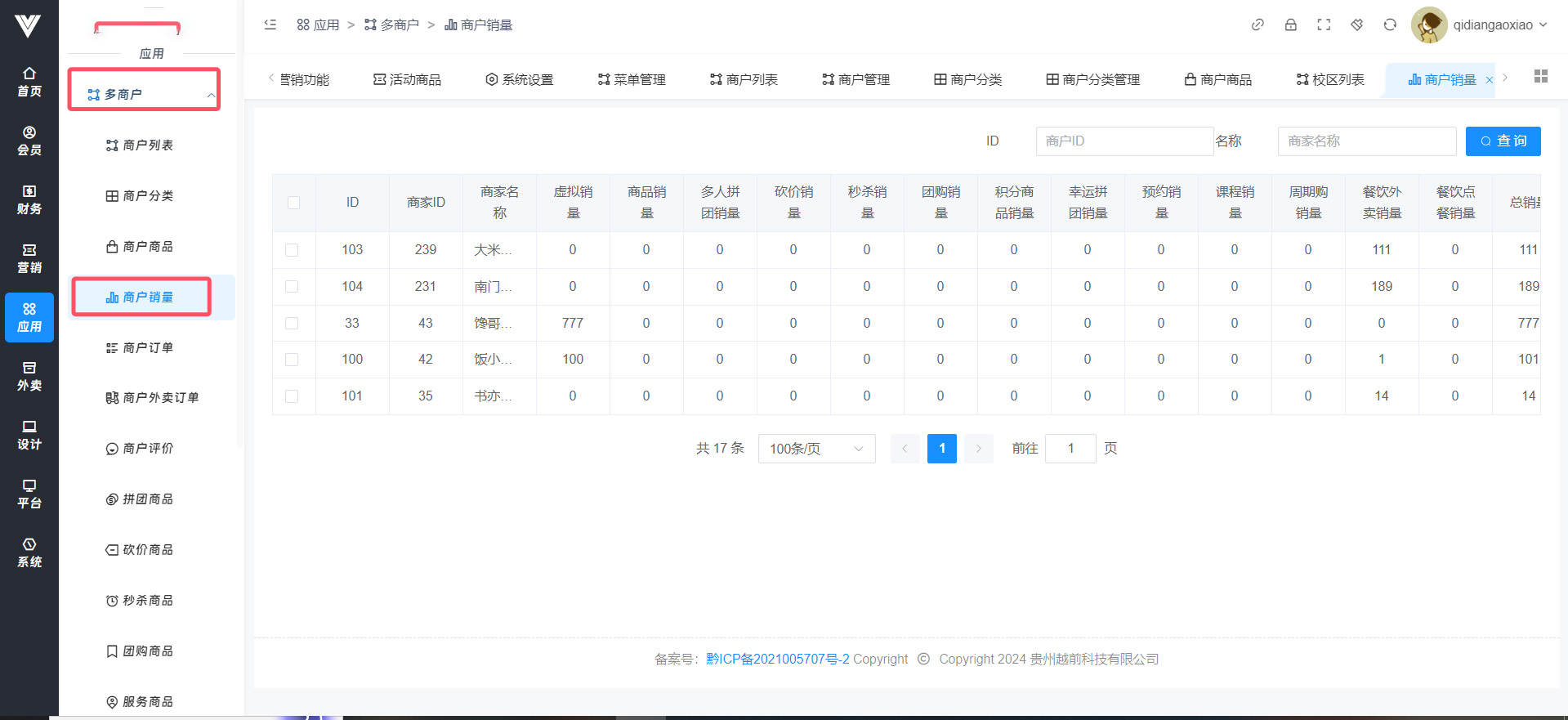Image resolution: width=1568 pixels, height=720 pixels.
Task: Open the 黔ICP备2021005707号-2 link
Action: click(777, 659)
